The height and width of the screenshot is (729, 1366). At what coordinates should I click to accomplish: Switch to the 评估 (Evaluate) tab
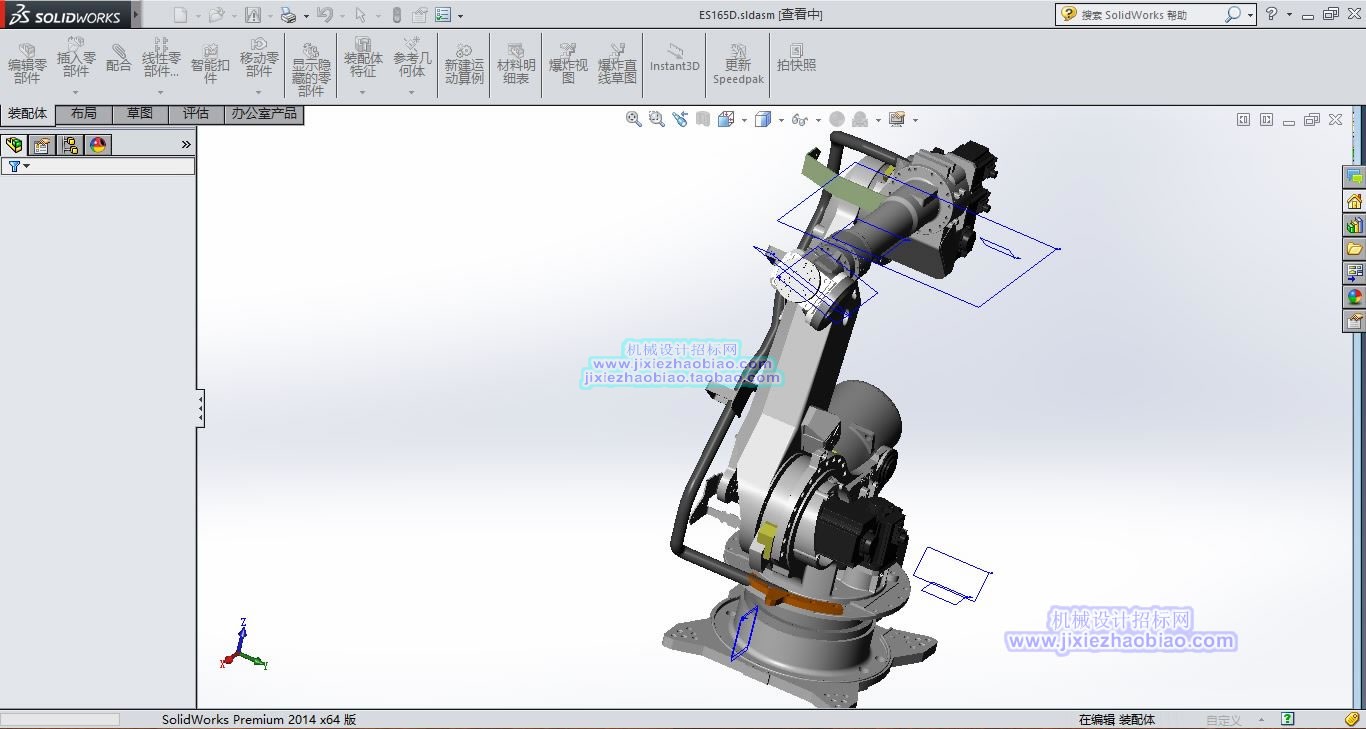coord(196,114)
